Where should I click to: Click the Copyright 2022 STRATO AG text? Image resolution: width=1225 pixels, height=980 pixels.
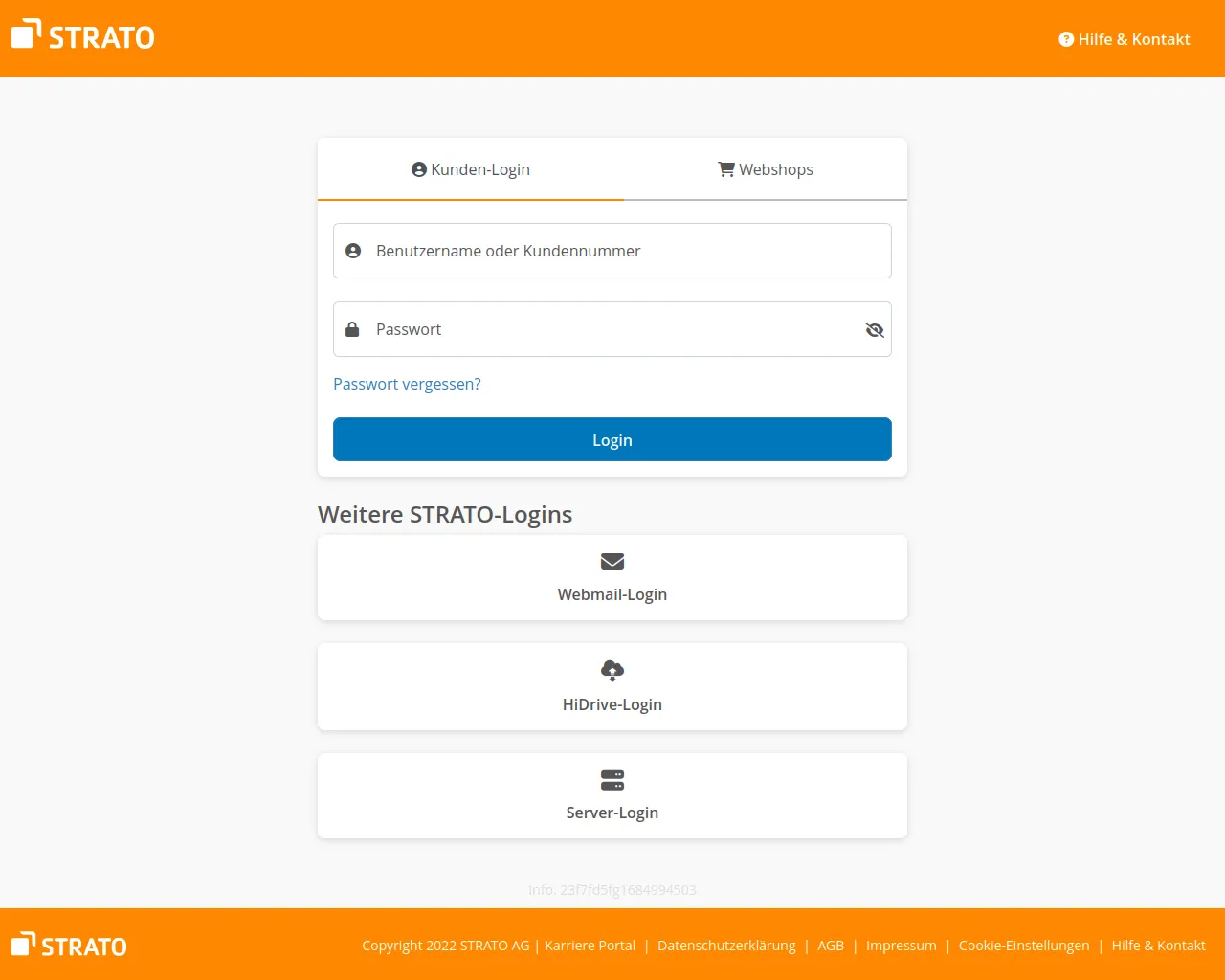[x=445, y=946]
